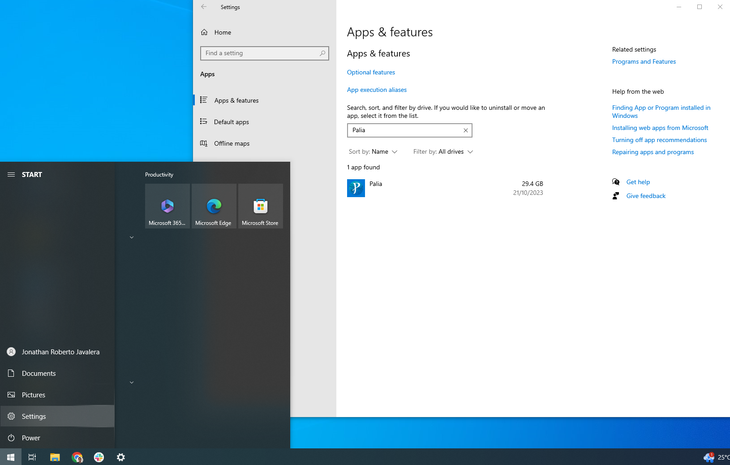Expand the Start menu hamburger icon
730x465 pixels.
pyautogui.click(x=11, y=175)
